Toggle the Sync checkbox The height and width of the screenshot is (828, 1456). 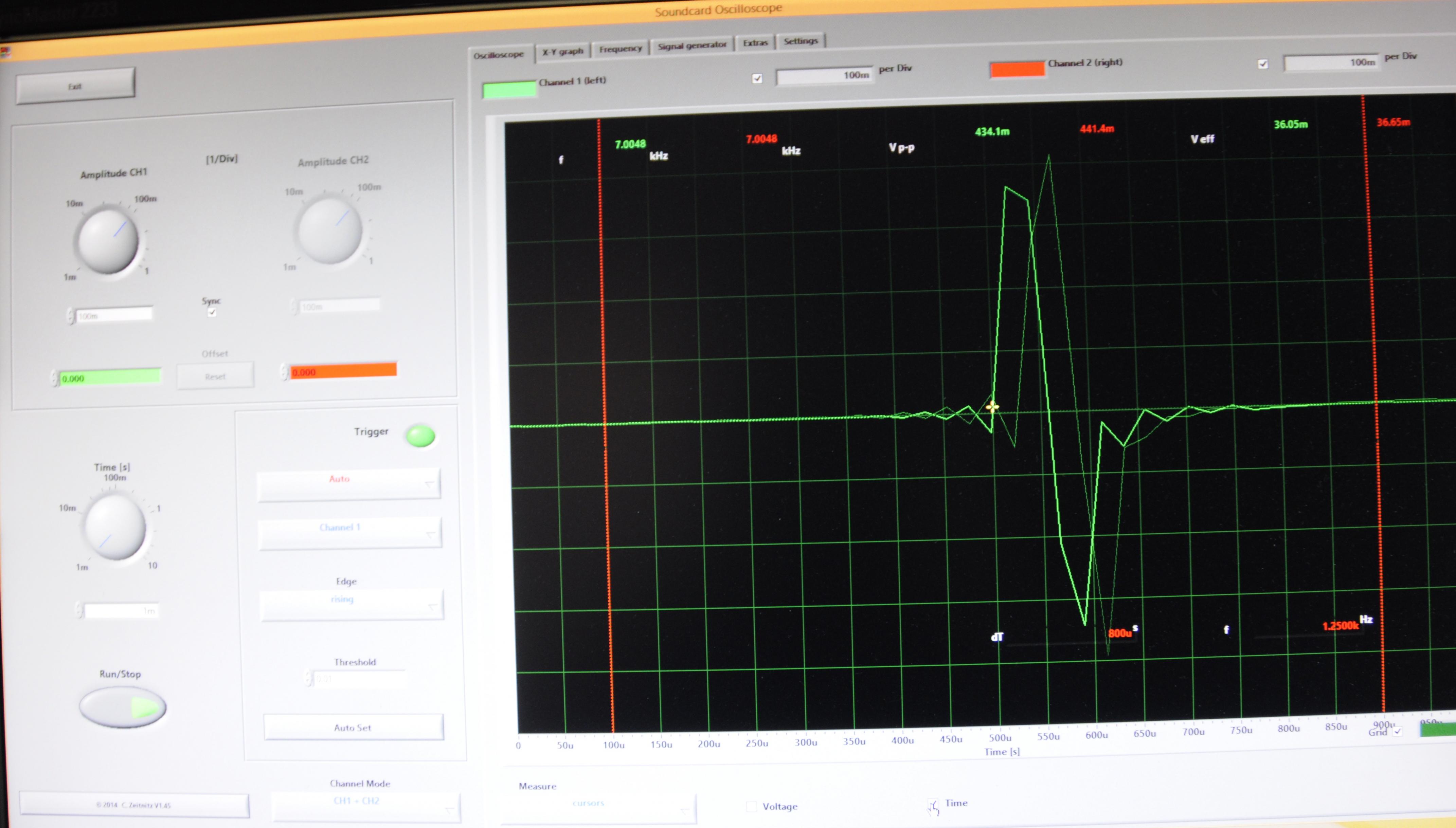click(212, 312)
